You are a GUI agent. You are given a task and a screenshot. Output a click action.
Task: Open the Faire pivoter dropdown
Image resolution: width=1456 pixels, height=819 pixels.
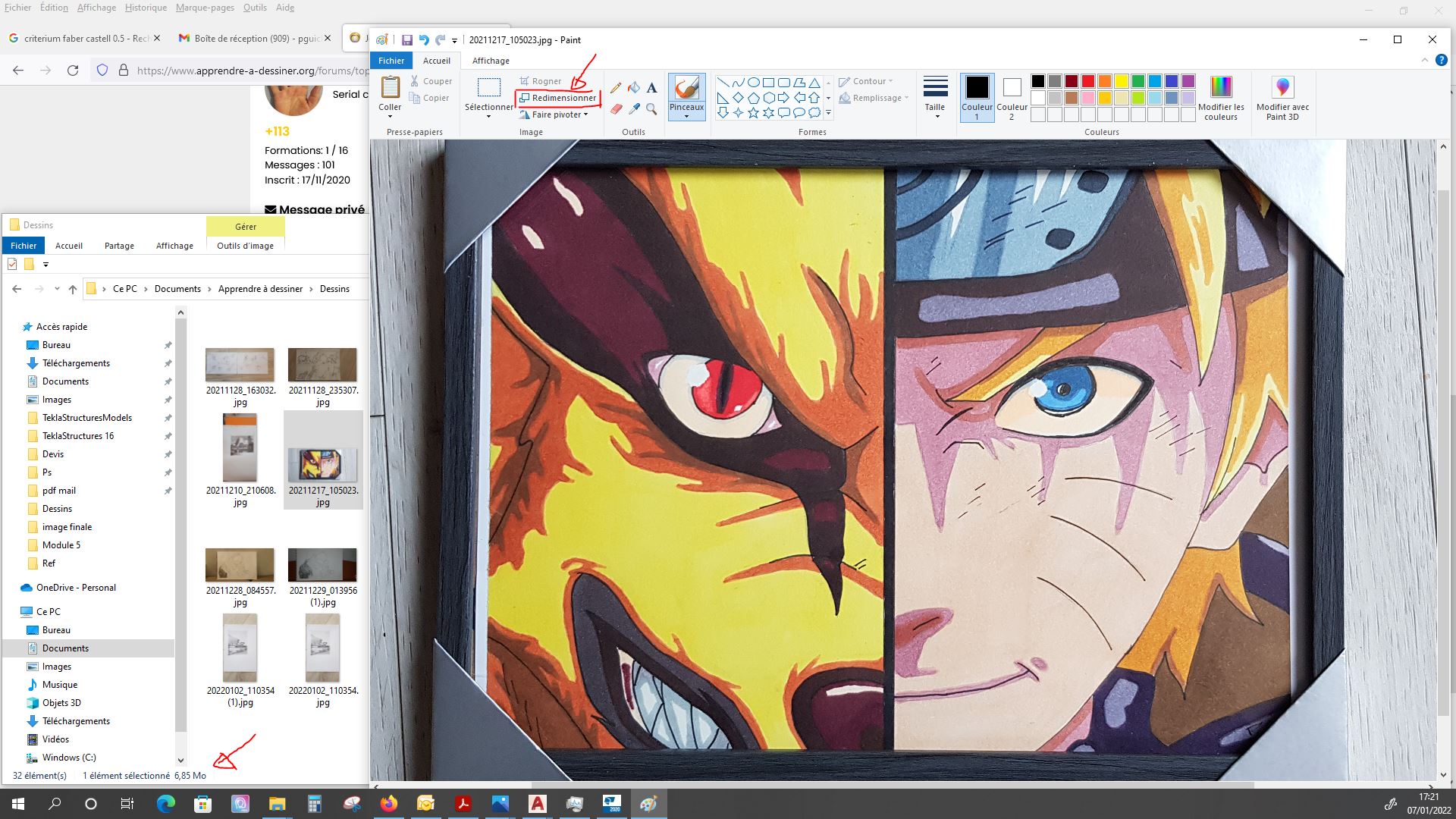click(554, 115)
